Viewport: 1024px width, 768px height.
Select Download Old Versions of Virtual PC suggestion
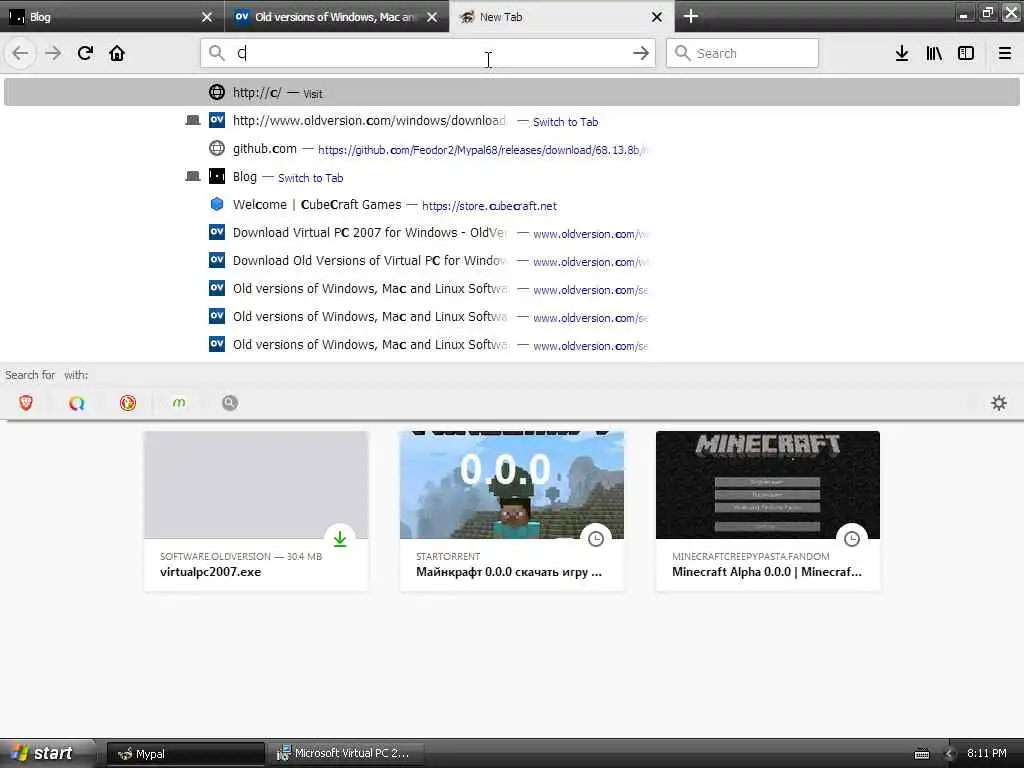[511, 261]
